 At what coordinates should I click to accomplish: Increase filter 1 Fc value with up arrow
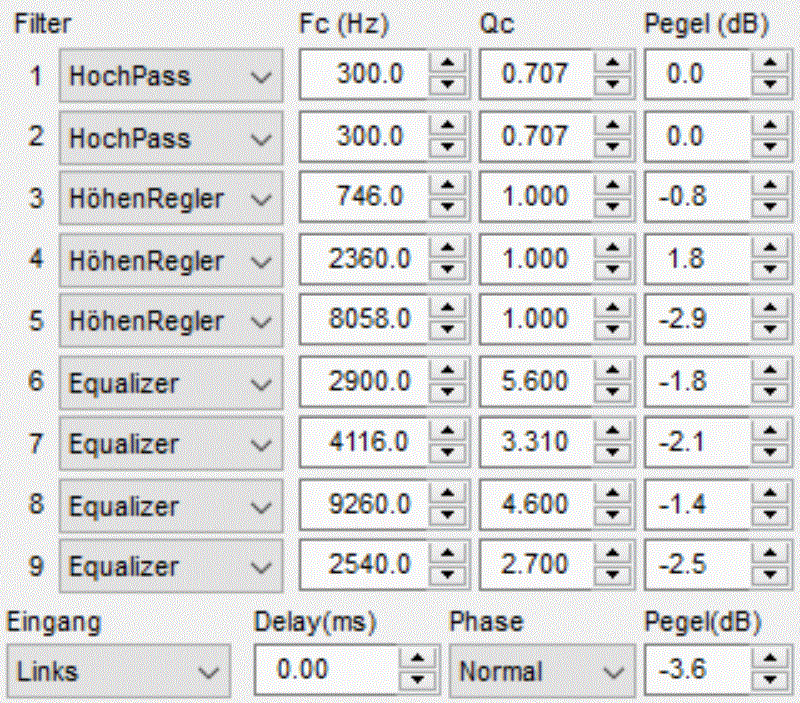tap(448, 65)
